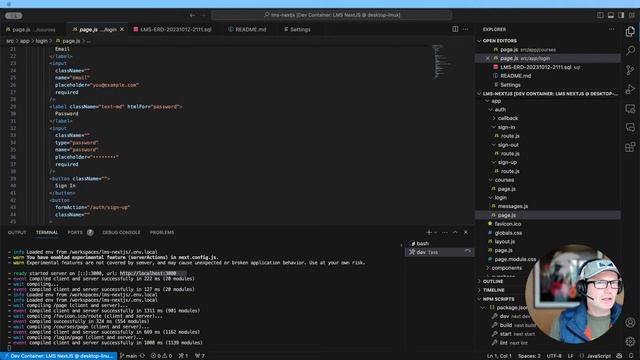Viewport: 640px width, 360px height.
Task: Open editor More Actions ellipsis
Action: pos(465,29)
